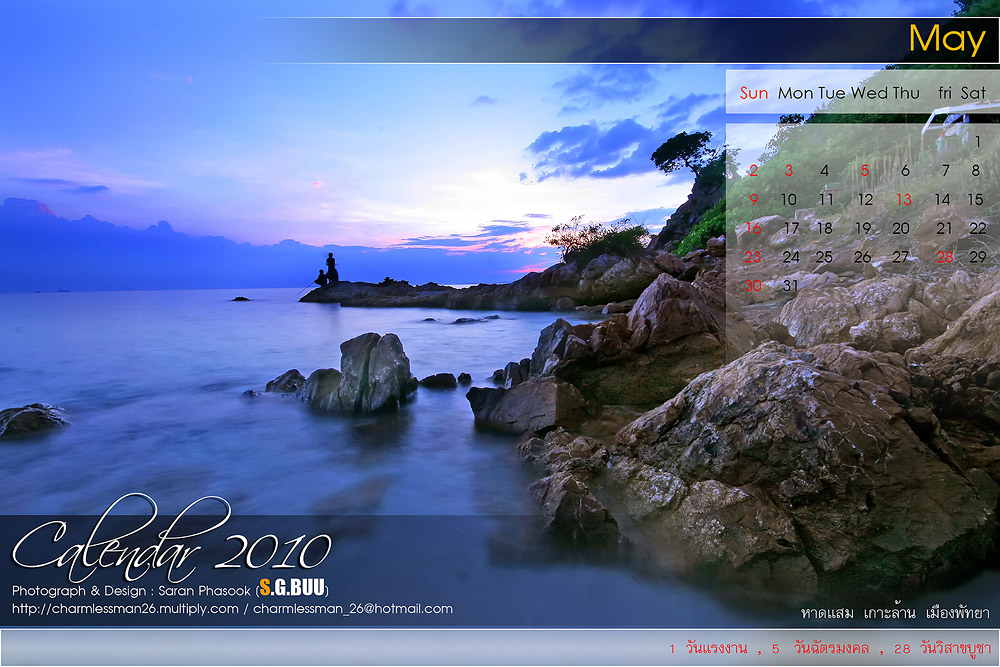Click red date 9 in the calendar grid
This screenshot has height=667, width=1000.
[754, 200]
